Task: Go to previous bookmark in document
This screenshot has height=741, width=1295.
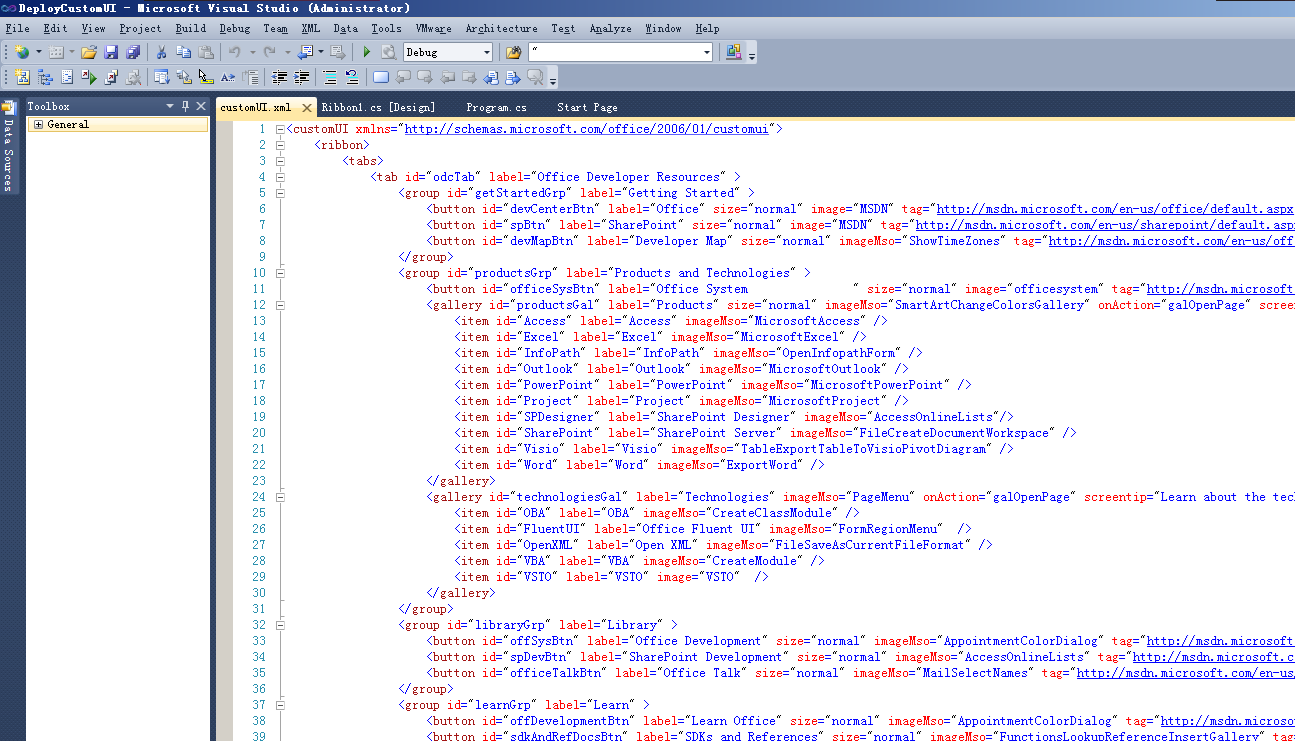Action: [x=491, y=77]
